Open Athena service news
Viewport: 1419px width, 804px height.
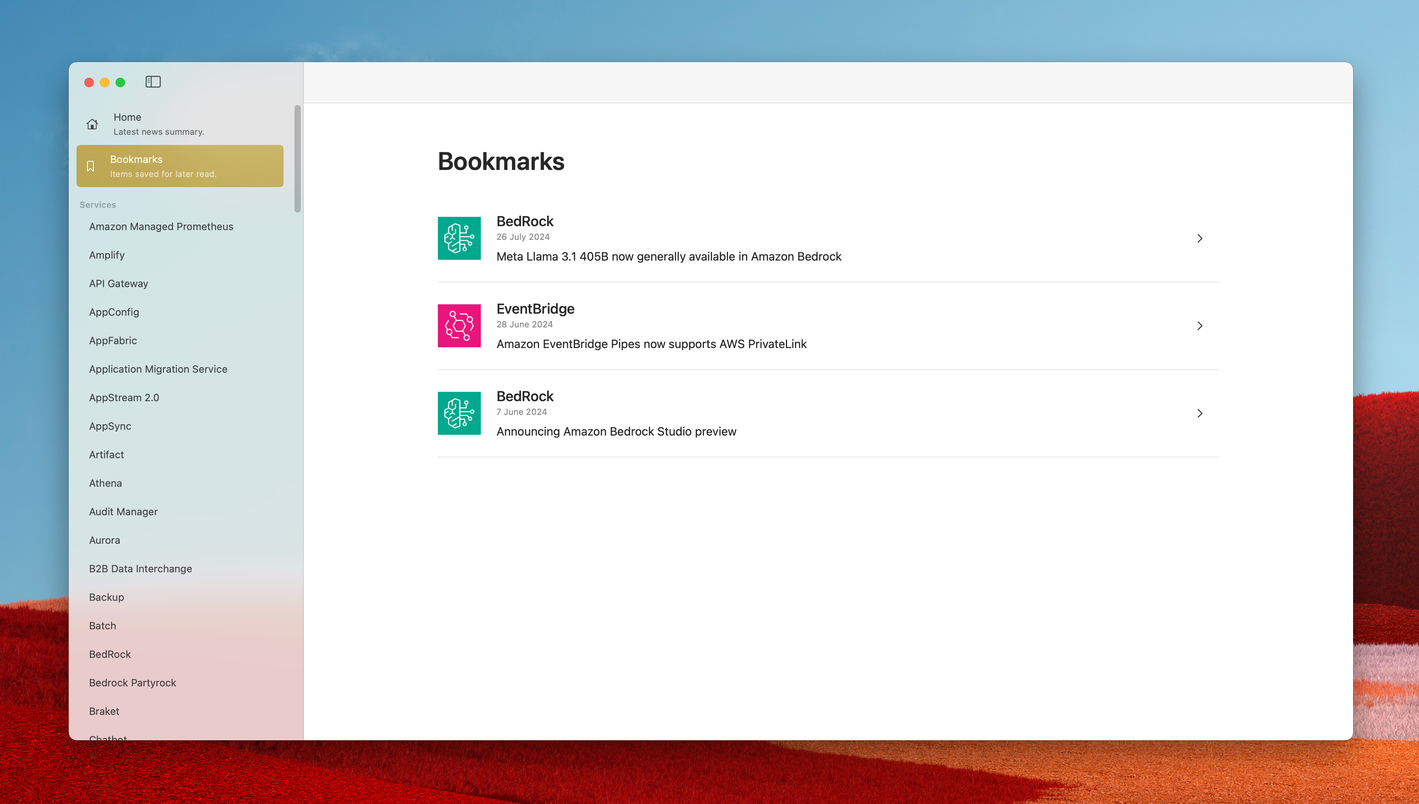coord(105,483)
